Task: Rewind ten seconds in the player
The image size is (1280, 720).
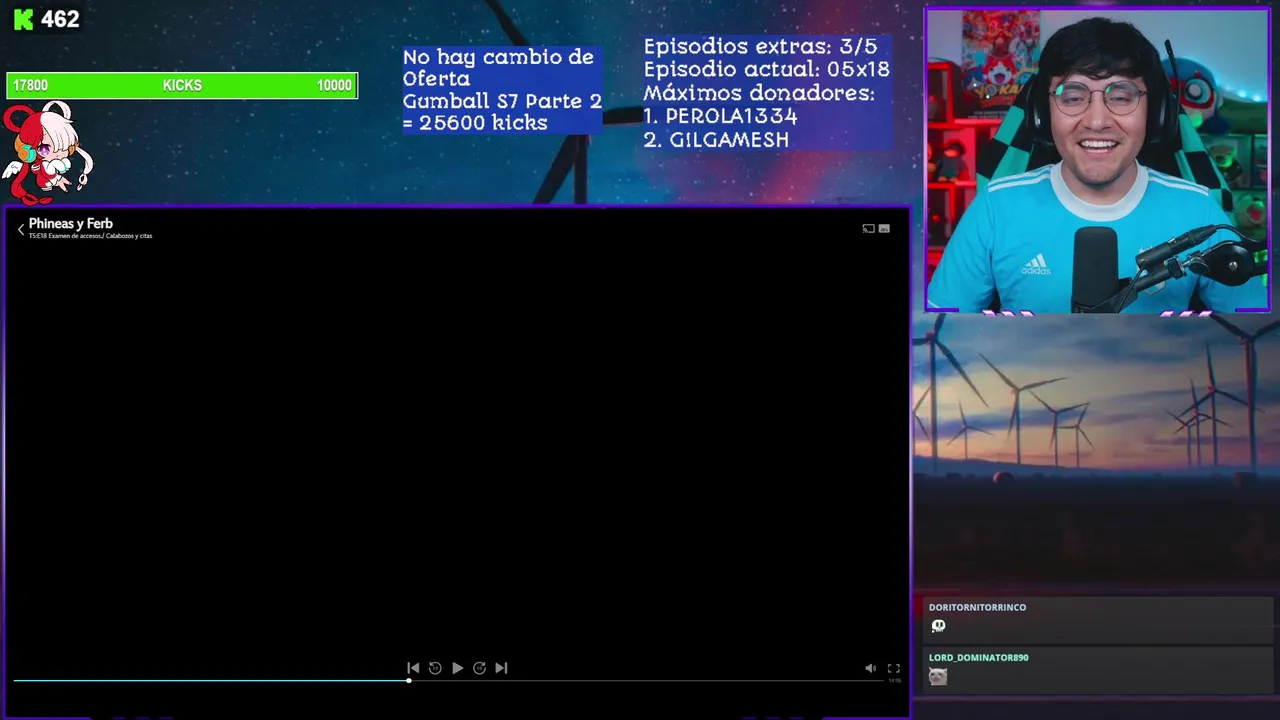Action: (435, 668)
